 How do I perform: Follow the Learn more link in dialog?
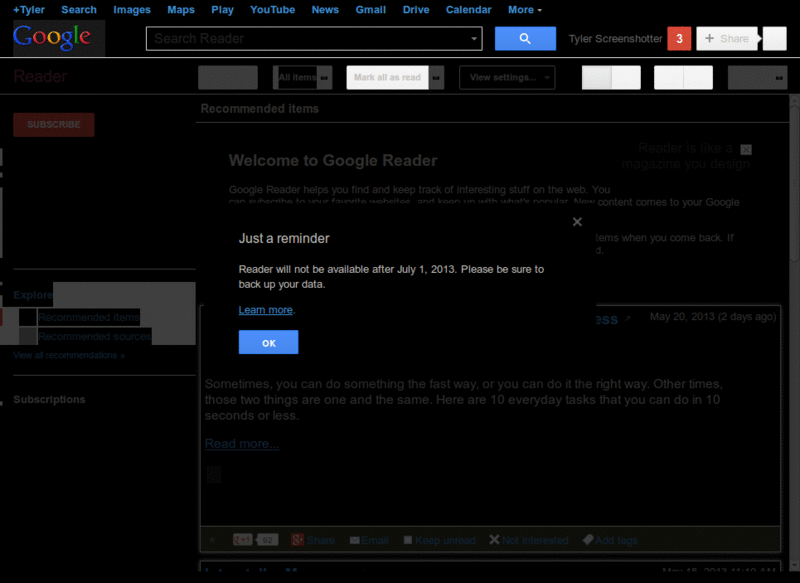click(265, 310)
